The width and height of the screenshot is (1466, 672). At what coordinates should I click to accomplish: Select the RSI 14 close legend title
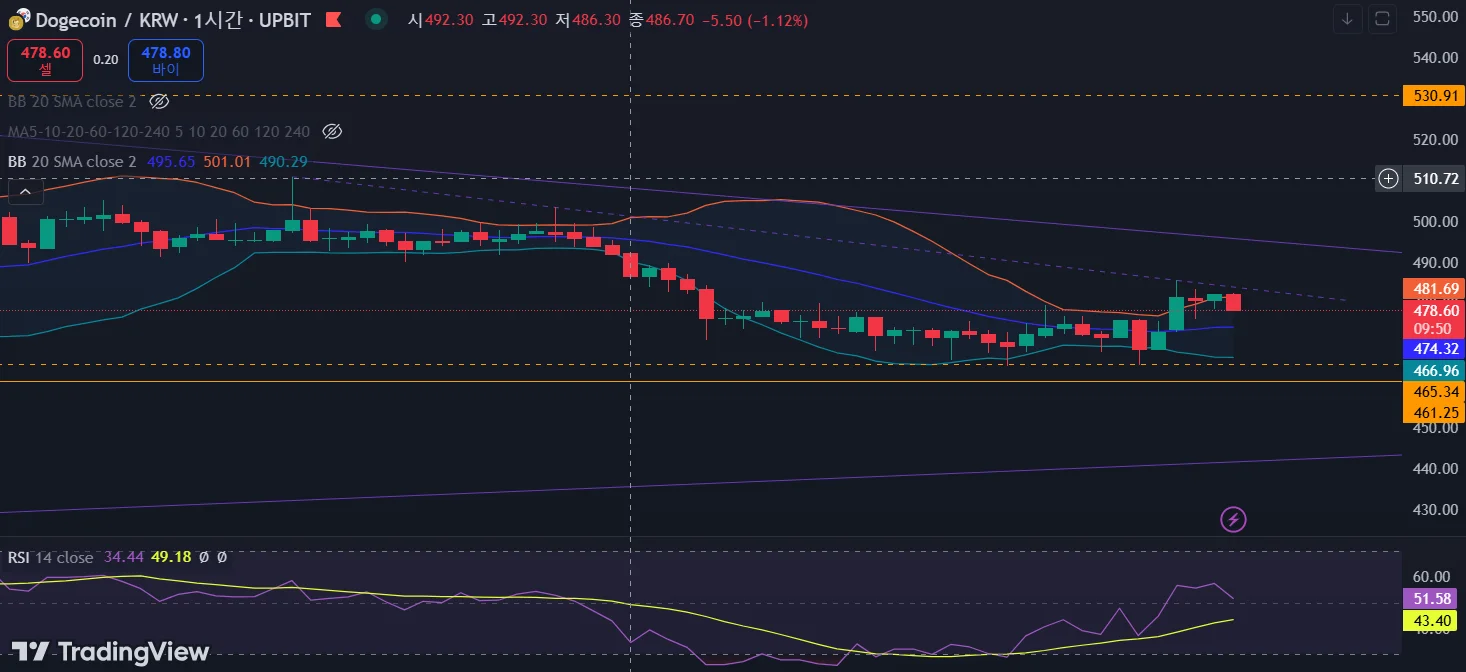[50, 558]
